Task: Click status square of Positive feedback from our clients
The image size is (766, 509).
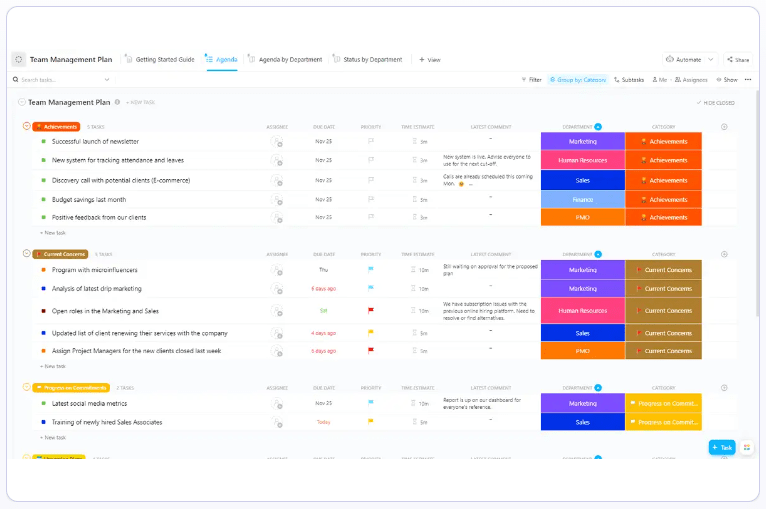Action: (x=43, y=217)
